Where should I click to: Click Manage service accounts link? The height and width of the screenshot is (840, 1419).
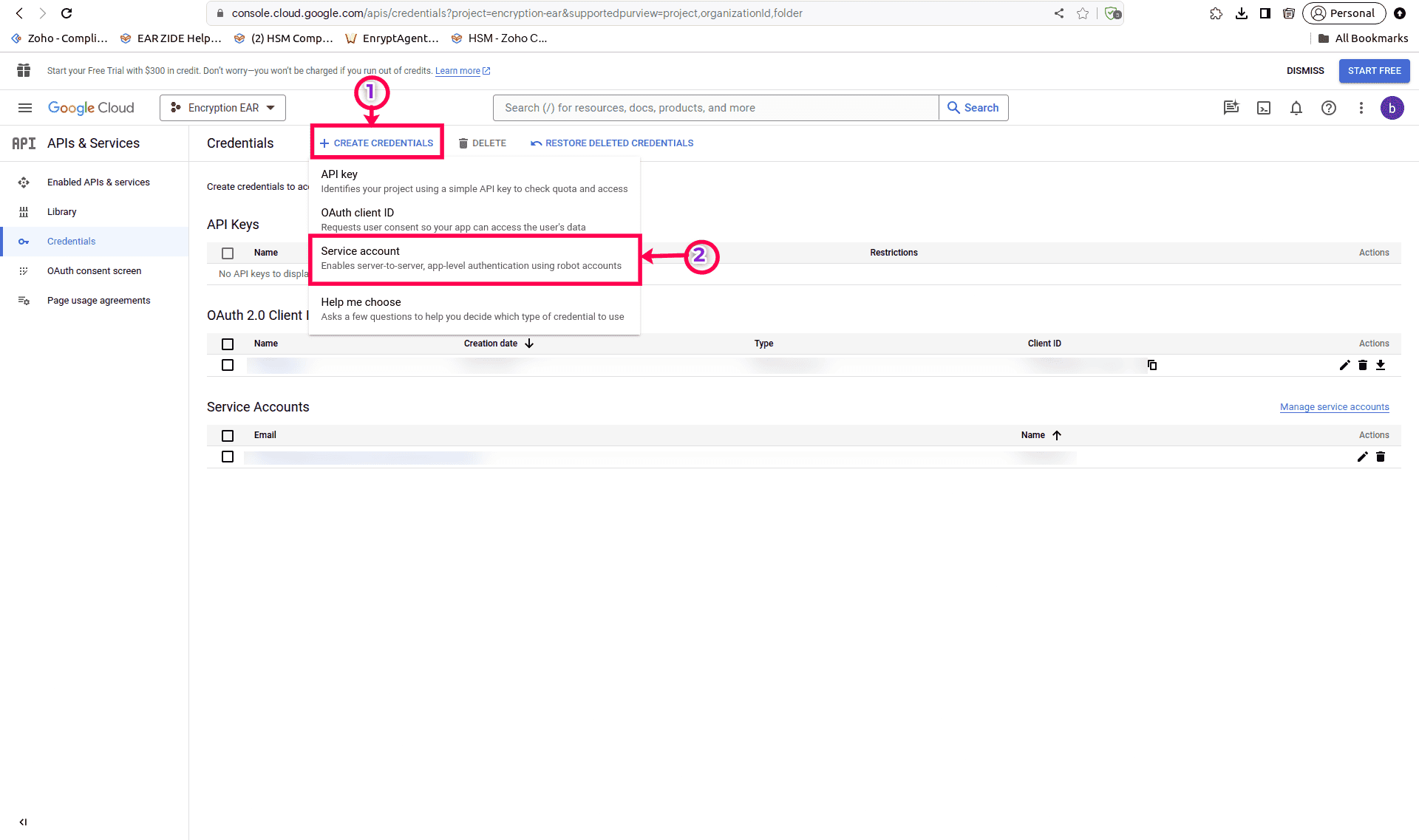point(1334,407)
